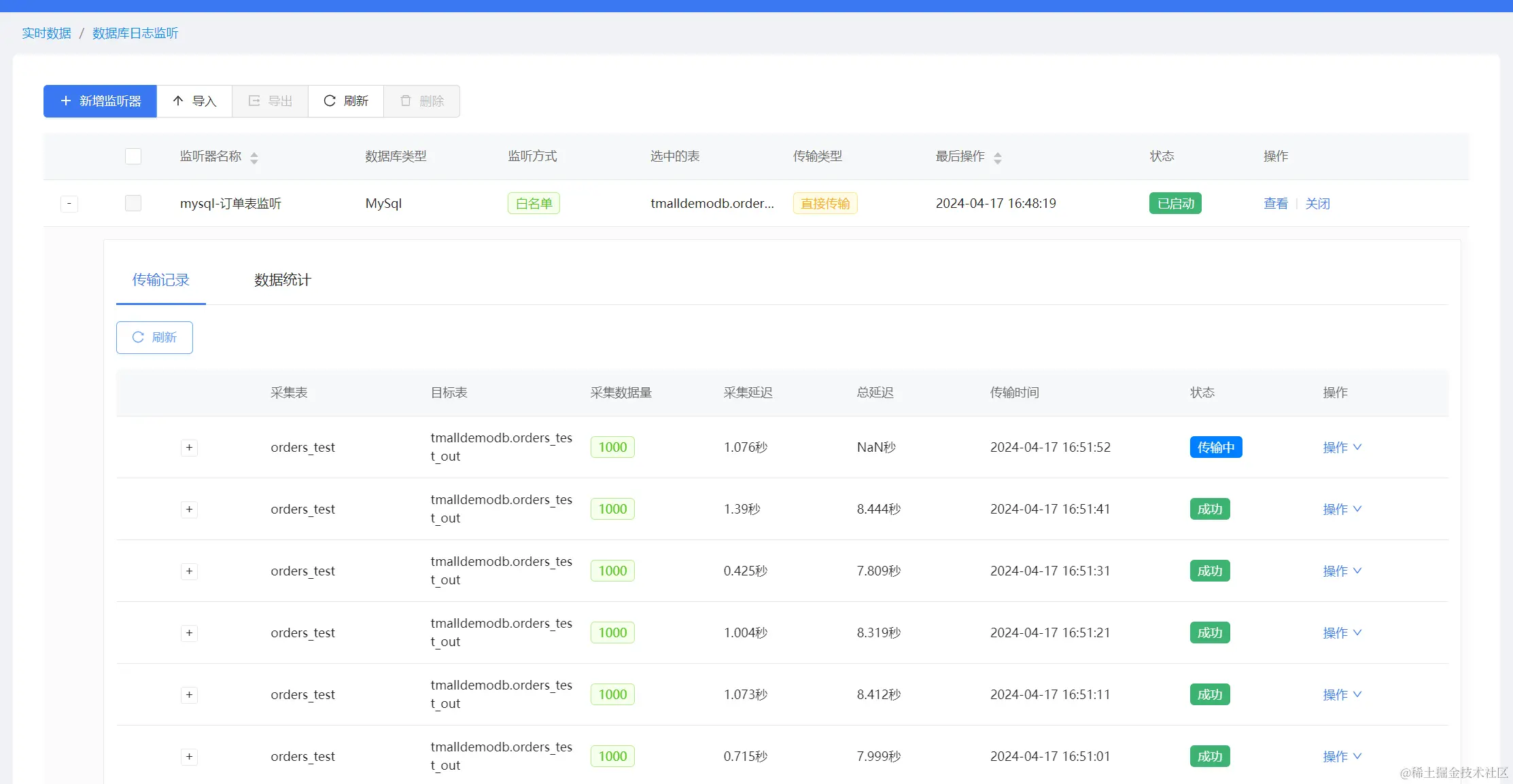Click the plus icon on 新增监听器 button
Image resolution: width=1513 pixels, height=784 pixels.
(x=66, y=101)
